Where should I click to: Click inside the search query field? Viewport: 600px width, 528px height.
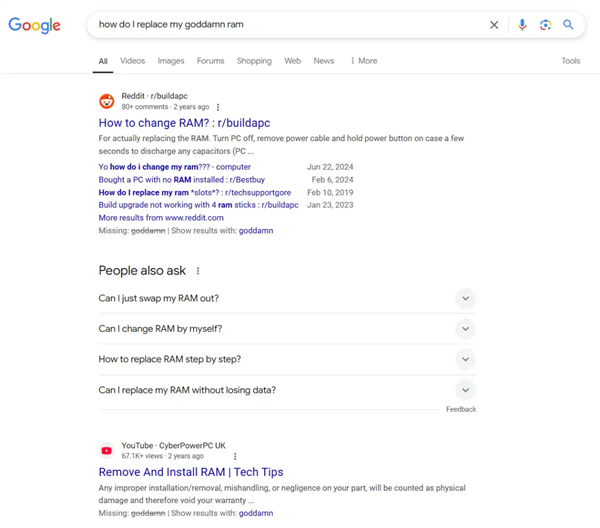(280, 25)
